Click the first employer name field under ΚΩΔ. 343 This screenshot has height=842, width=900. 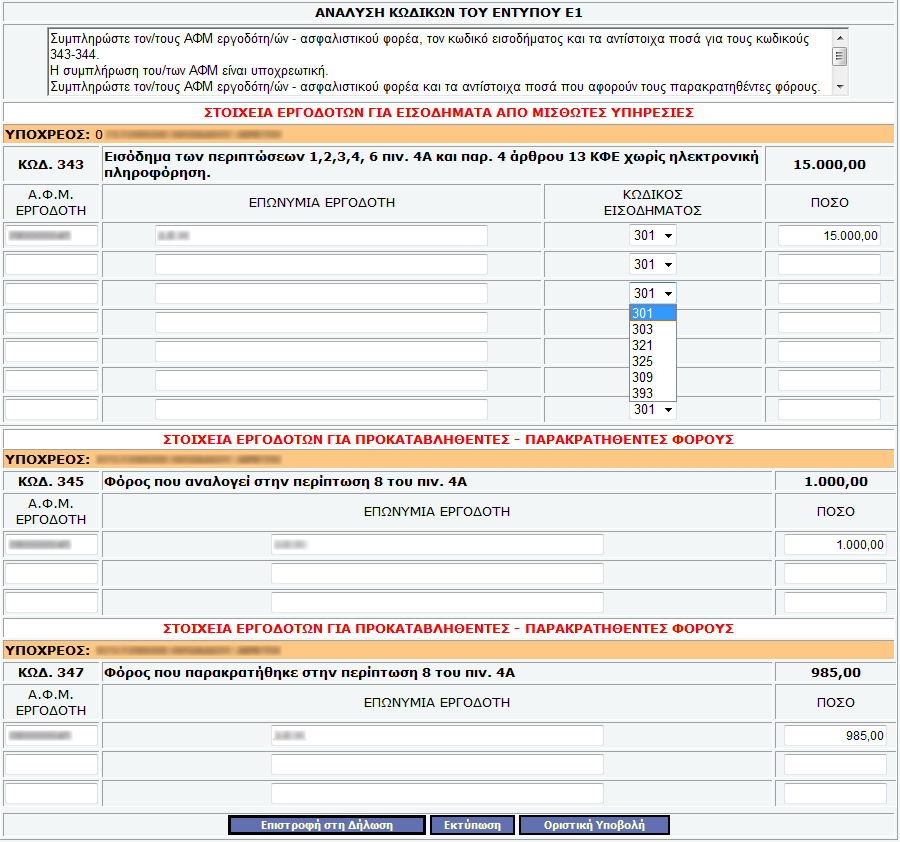pos(321,235)
